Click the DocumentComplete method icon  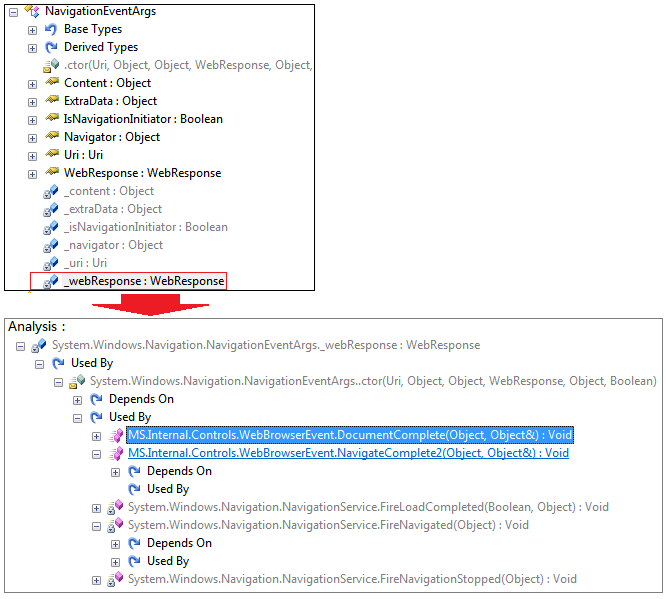pos(115,435)
